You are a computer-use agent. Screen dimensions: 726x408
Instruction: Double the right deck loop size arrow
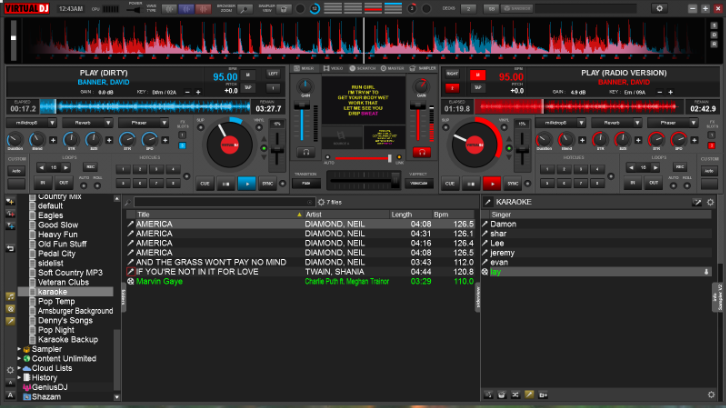tap(655, 168)
